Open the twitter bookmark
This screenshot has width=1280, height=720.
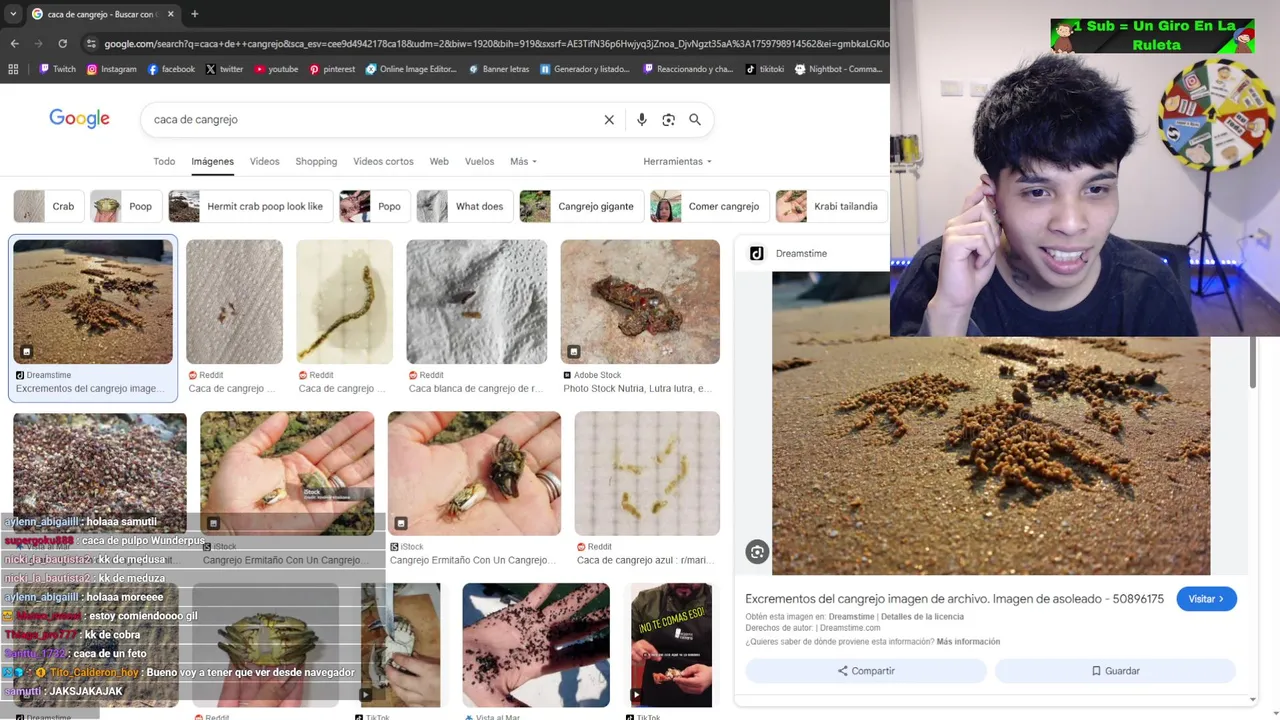[x=224, y=69]
